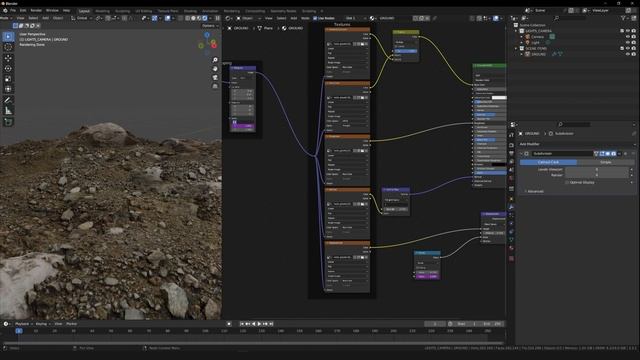Viewport: 640px width, 360px height.
Task: Toggle the camera view icon in viewport
Action: click(215, 77)
